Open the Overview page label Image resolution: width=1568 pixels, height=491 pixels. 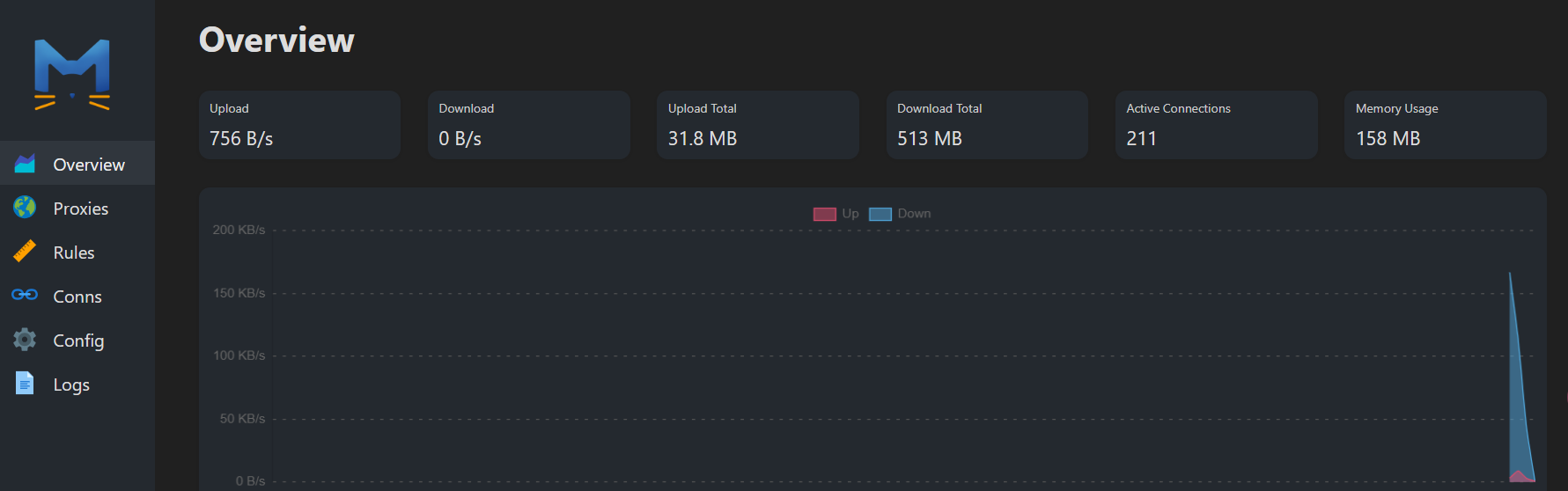tap(89, 165)
